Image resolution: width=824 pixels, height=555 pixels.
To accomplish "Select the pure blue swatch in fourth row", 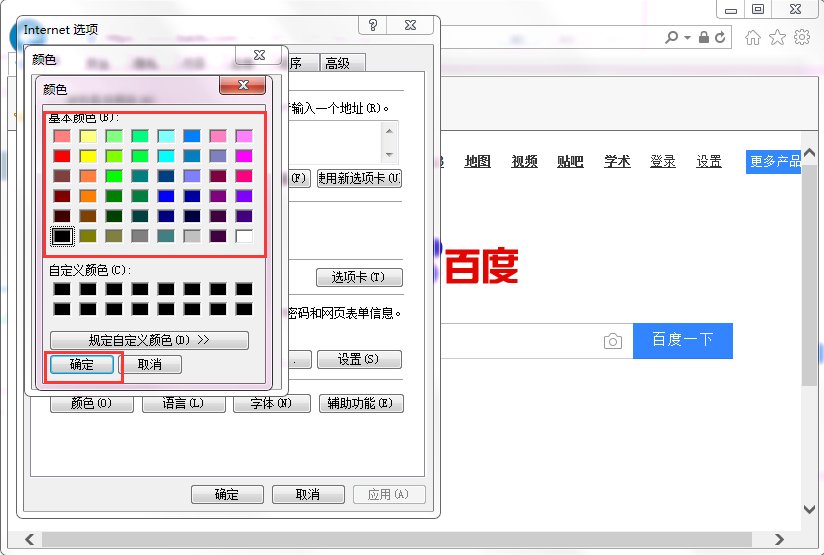I will (x=166, y=196).
